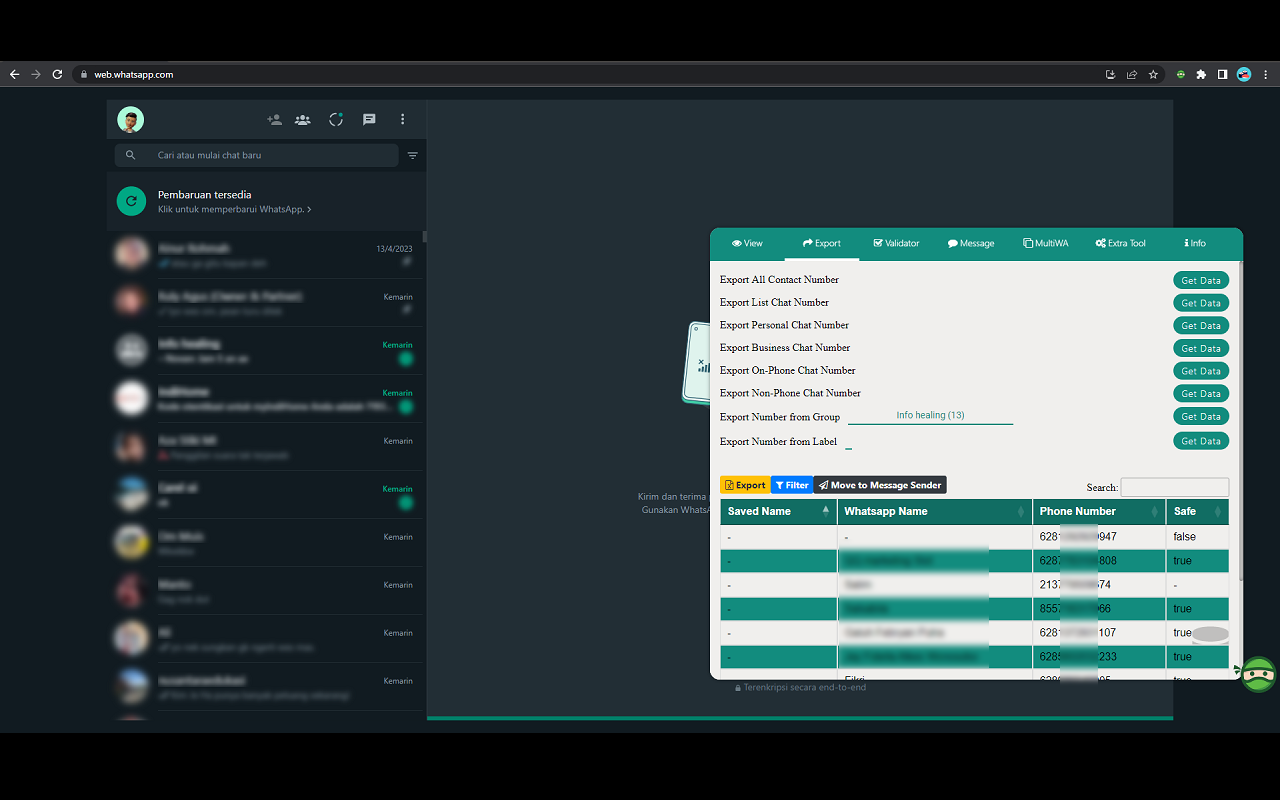Sort table by Phone Number column
Image resolution: width=1280 pixels, height=800 pixels.
1100,511
